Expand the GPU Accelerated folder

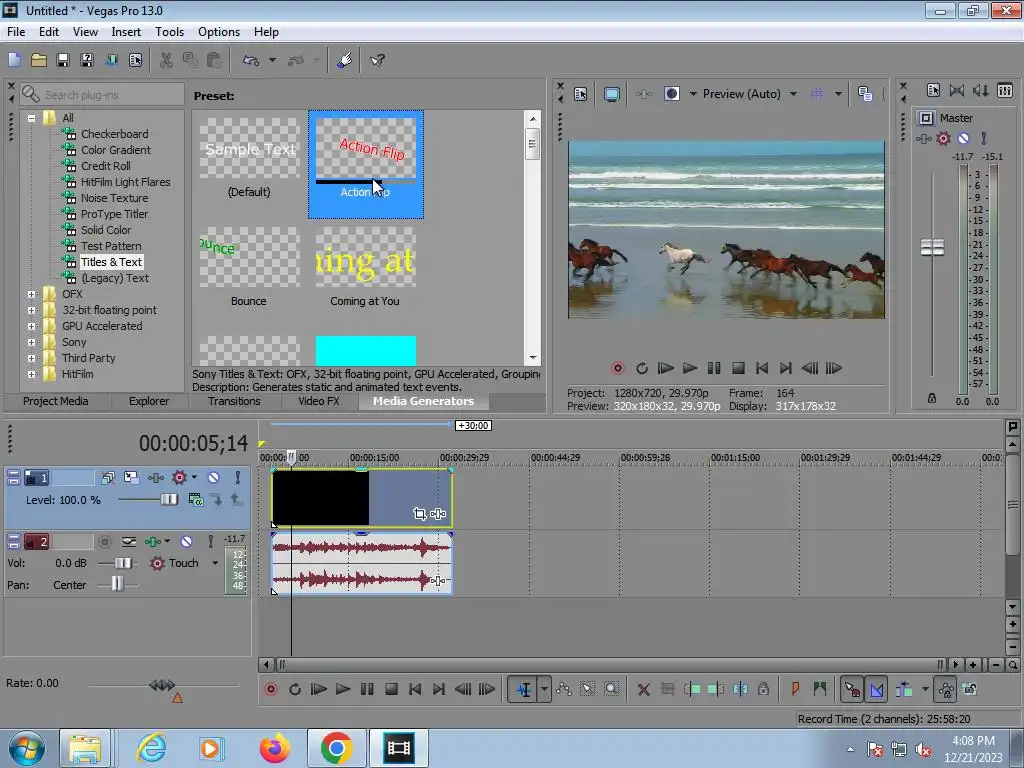point(31,327)
